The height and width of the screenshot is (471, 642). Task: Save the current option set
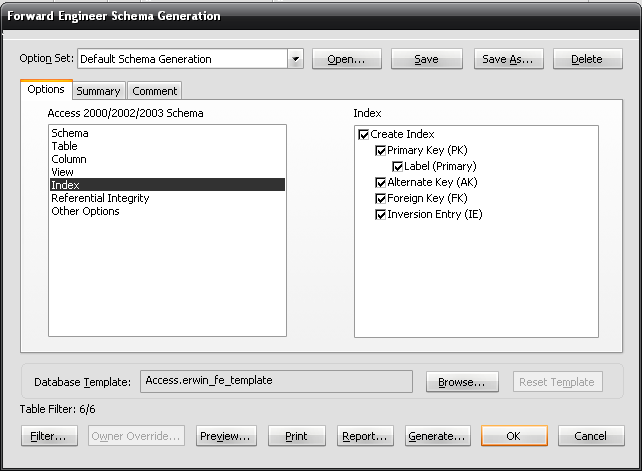(427, 59)
